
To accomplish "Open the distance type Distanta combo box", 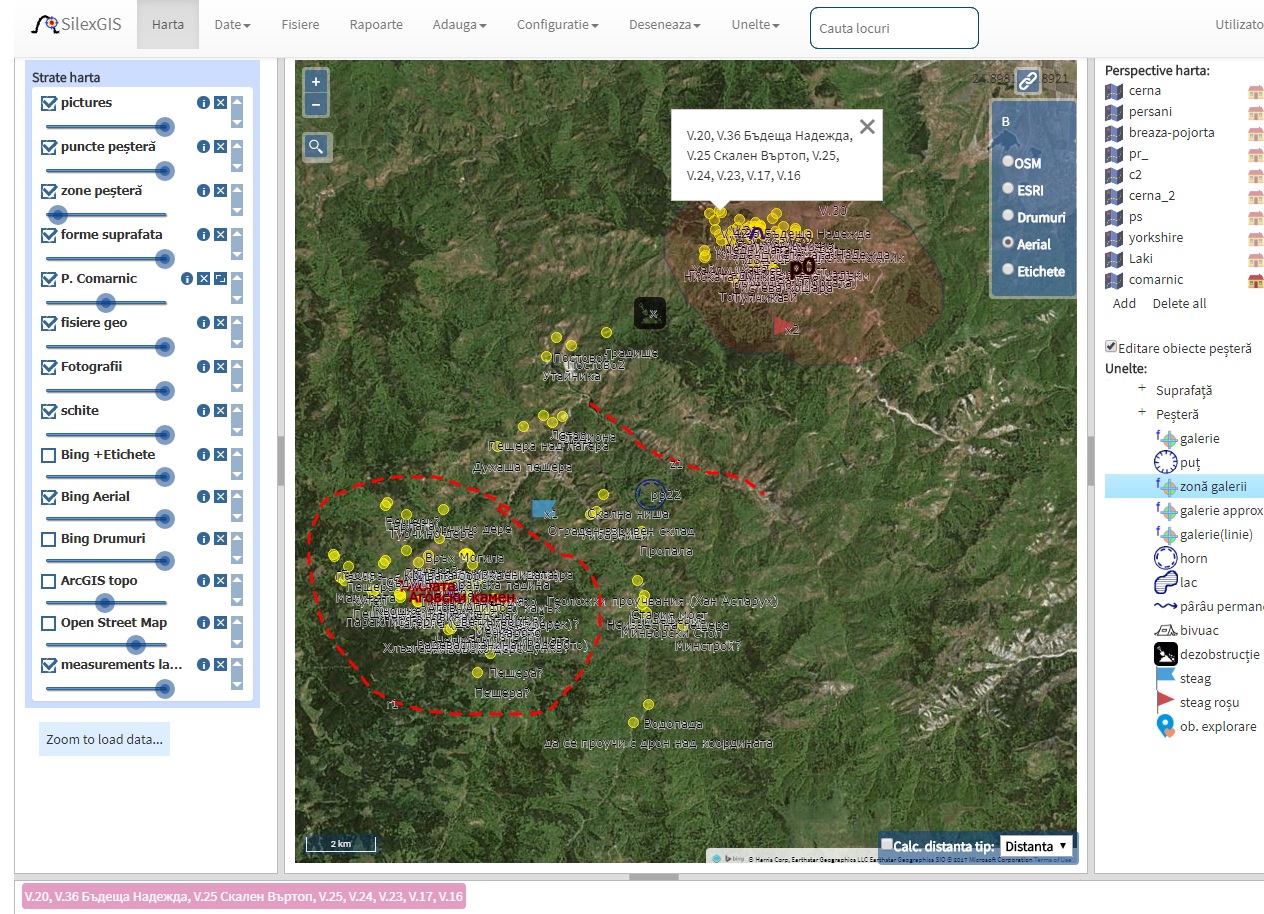I will [x=1036, y=846].
